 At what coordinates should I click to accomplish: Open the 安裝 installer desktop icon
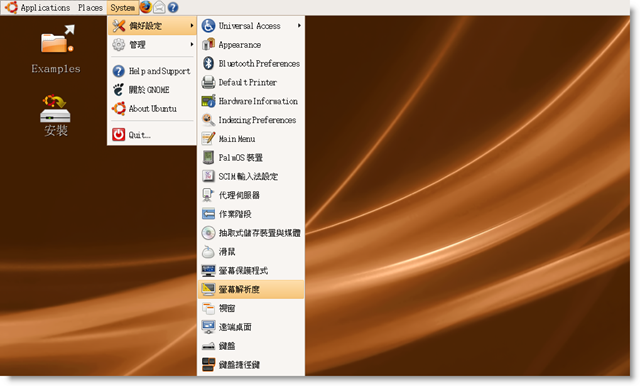pyautogui.click(x=56, y=115)
